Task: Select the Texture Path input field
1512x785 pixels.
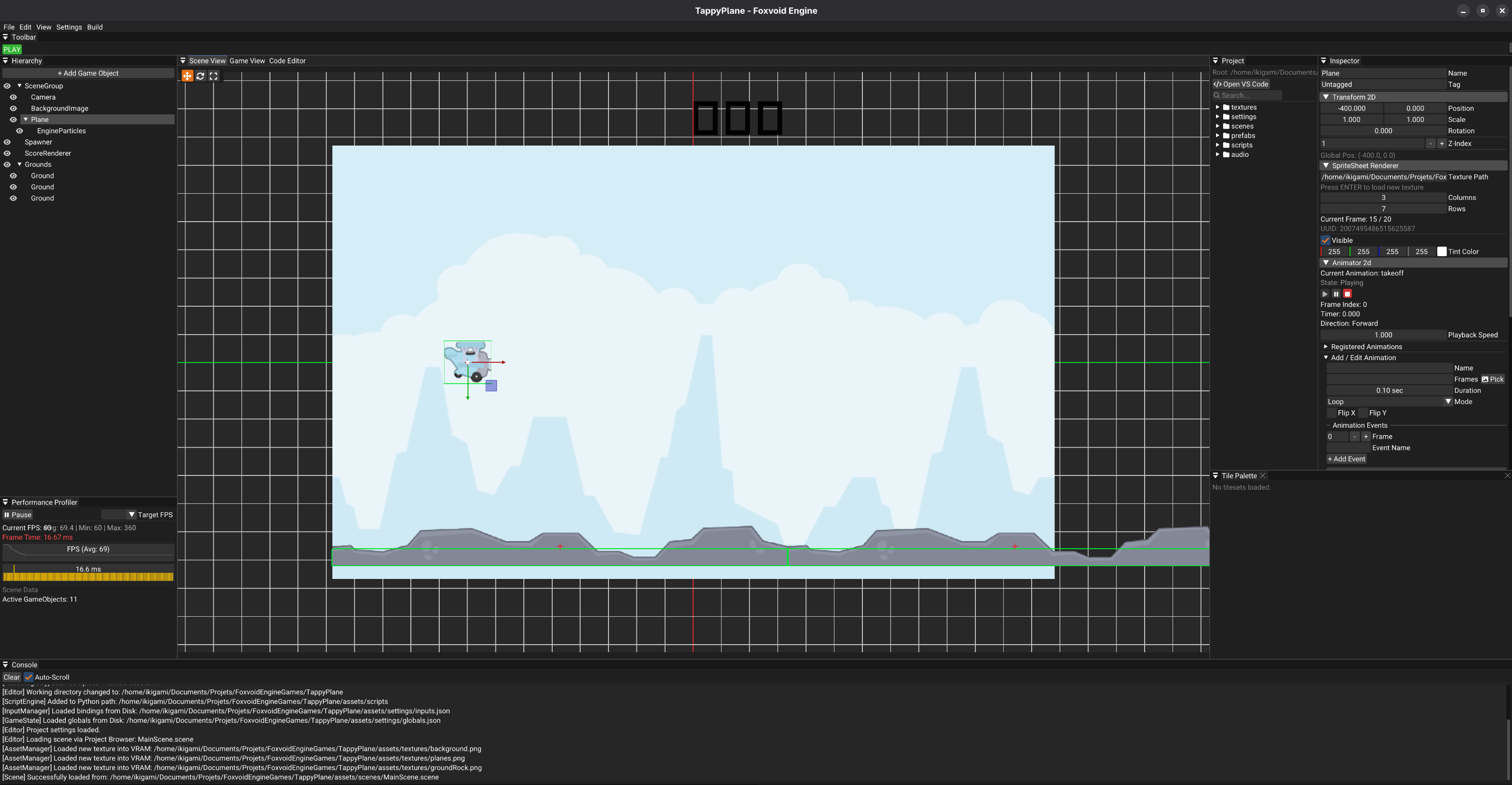Action: [1383, 177]
